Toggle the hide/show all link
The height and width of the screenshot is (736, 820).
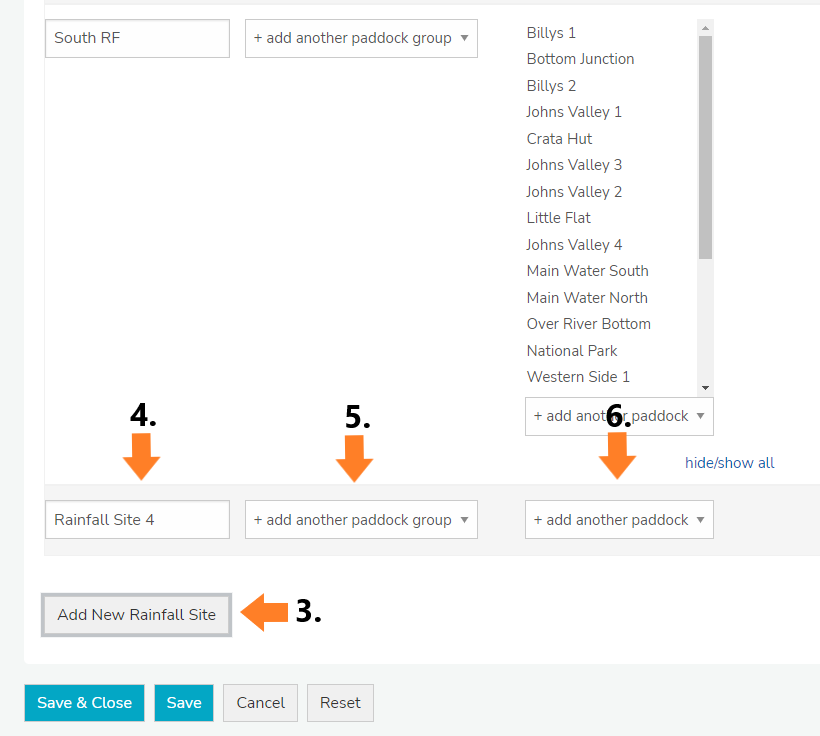point(729,463)
